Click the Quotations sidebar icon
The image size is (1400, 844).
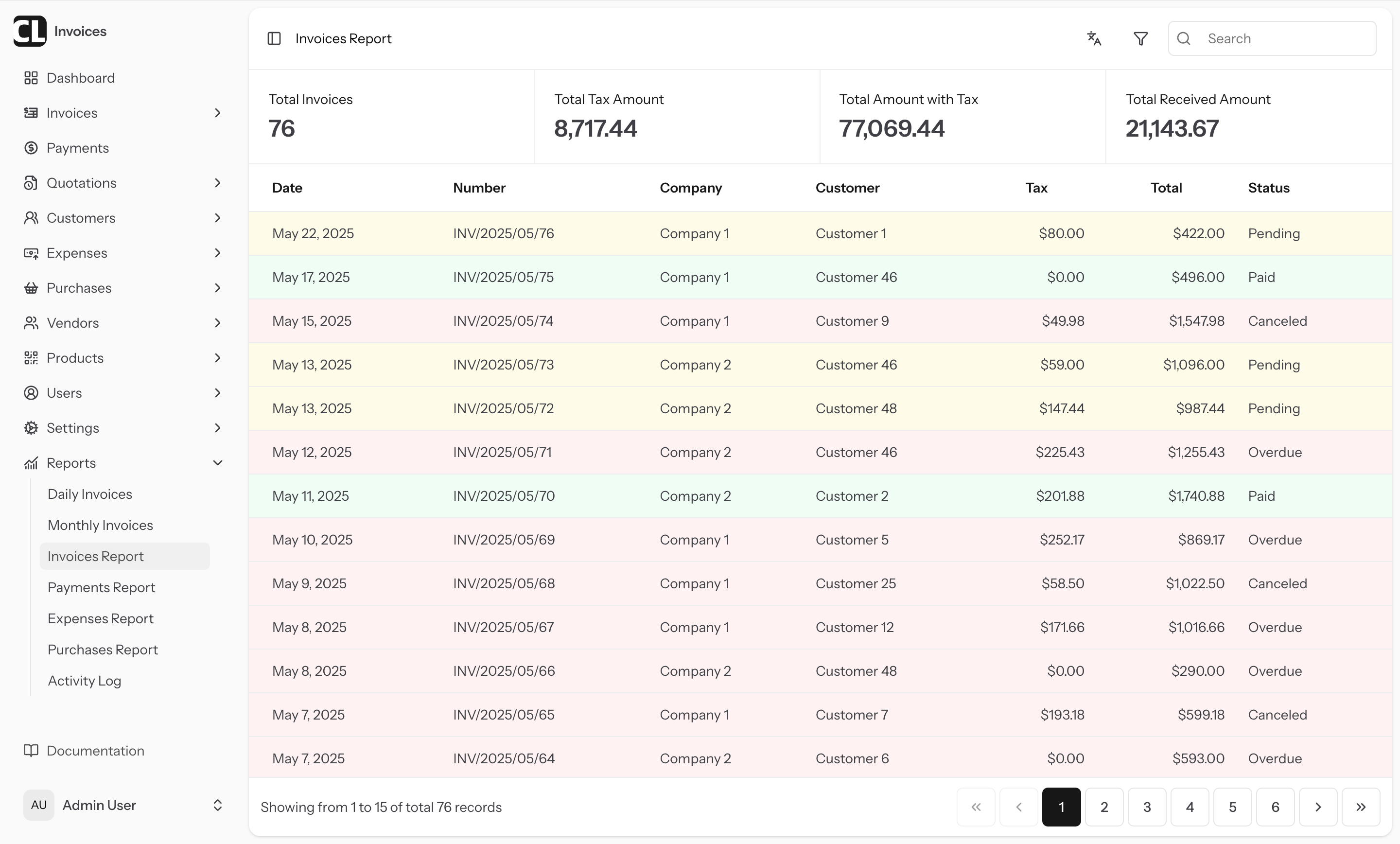tap(31, 183)
